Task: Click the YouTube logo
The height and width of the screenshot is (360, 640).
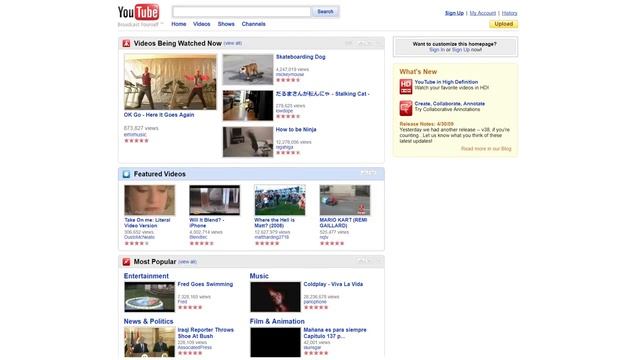Action: click(139, 12)
